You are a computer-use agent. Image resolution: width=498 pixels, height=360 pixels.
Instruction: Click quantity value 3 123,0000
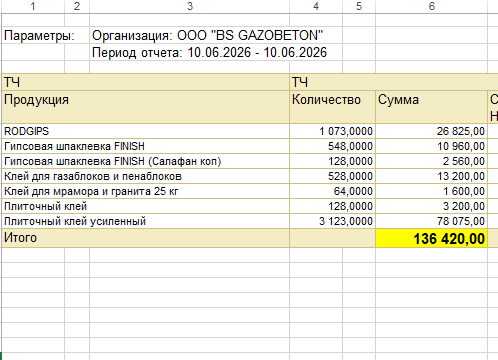(x=333, y=221)
